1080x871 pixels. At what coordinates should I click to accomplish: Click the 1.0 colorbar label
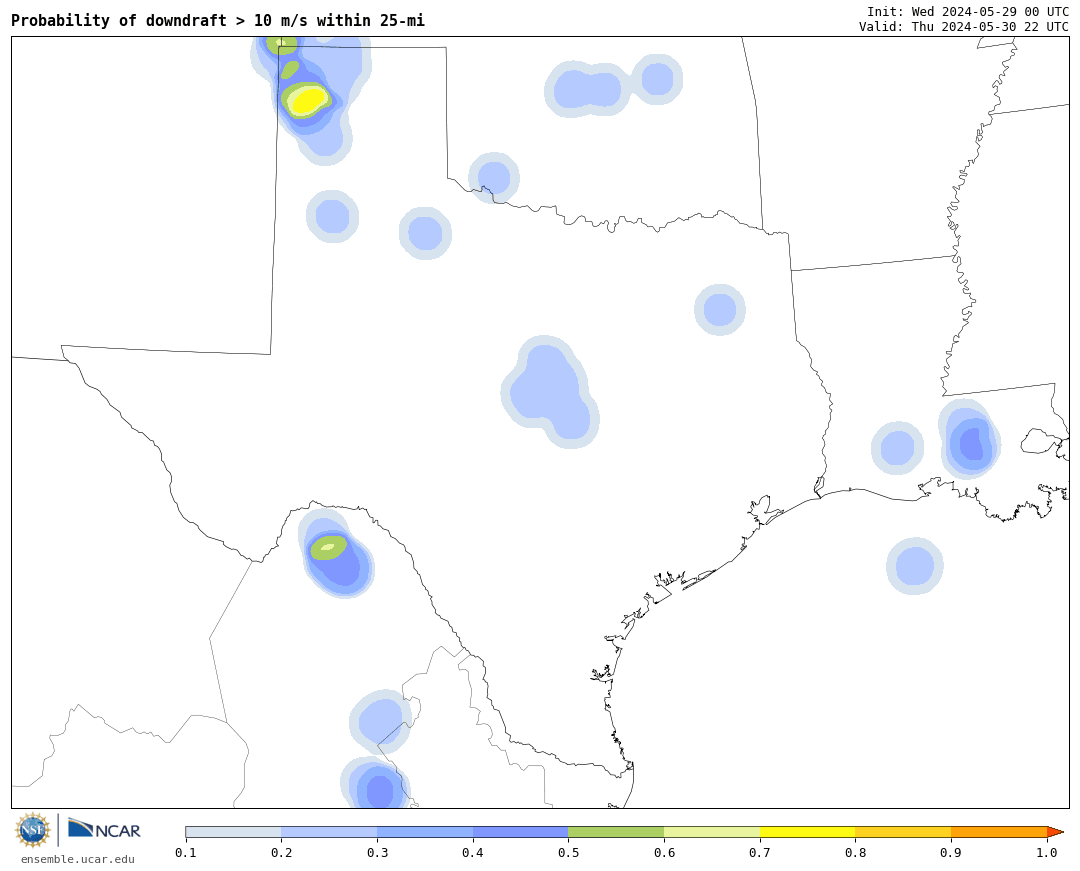1047,853
